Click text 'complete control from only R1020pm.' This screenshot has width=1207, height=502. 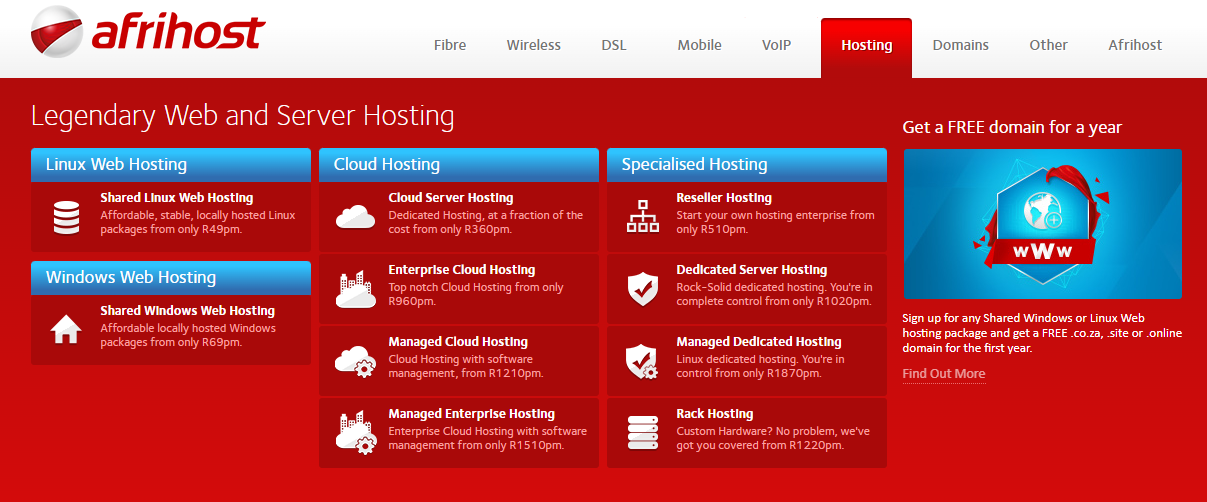[773, 301]
